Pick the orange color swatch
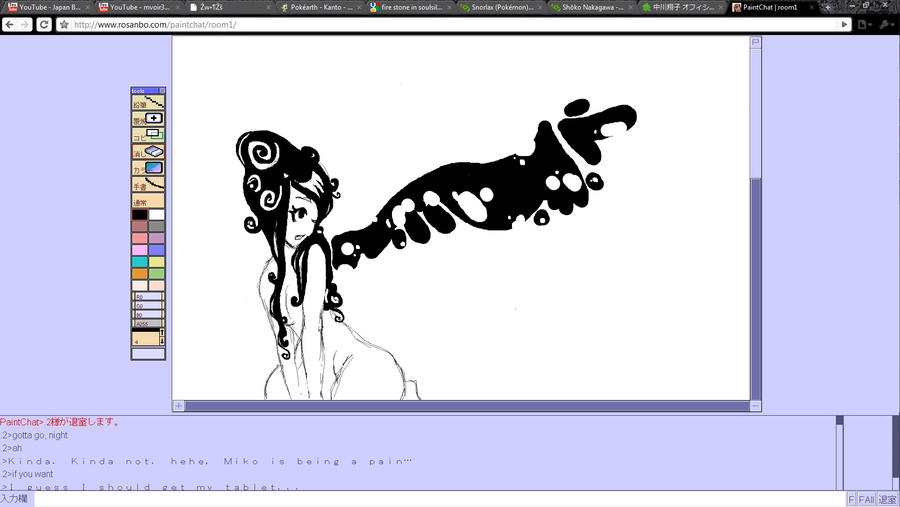This screenshot has width=900, height=507. coord(139,274)
